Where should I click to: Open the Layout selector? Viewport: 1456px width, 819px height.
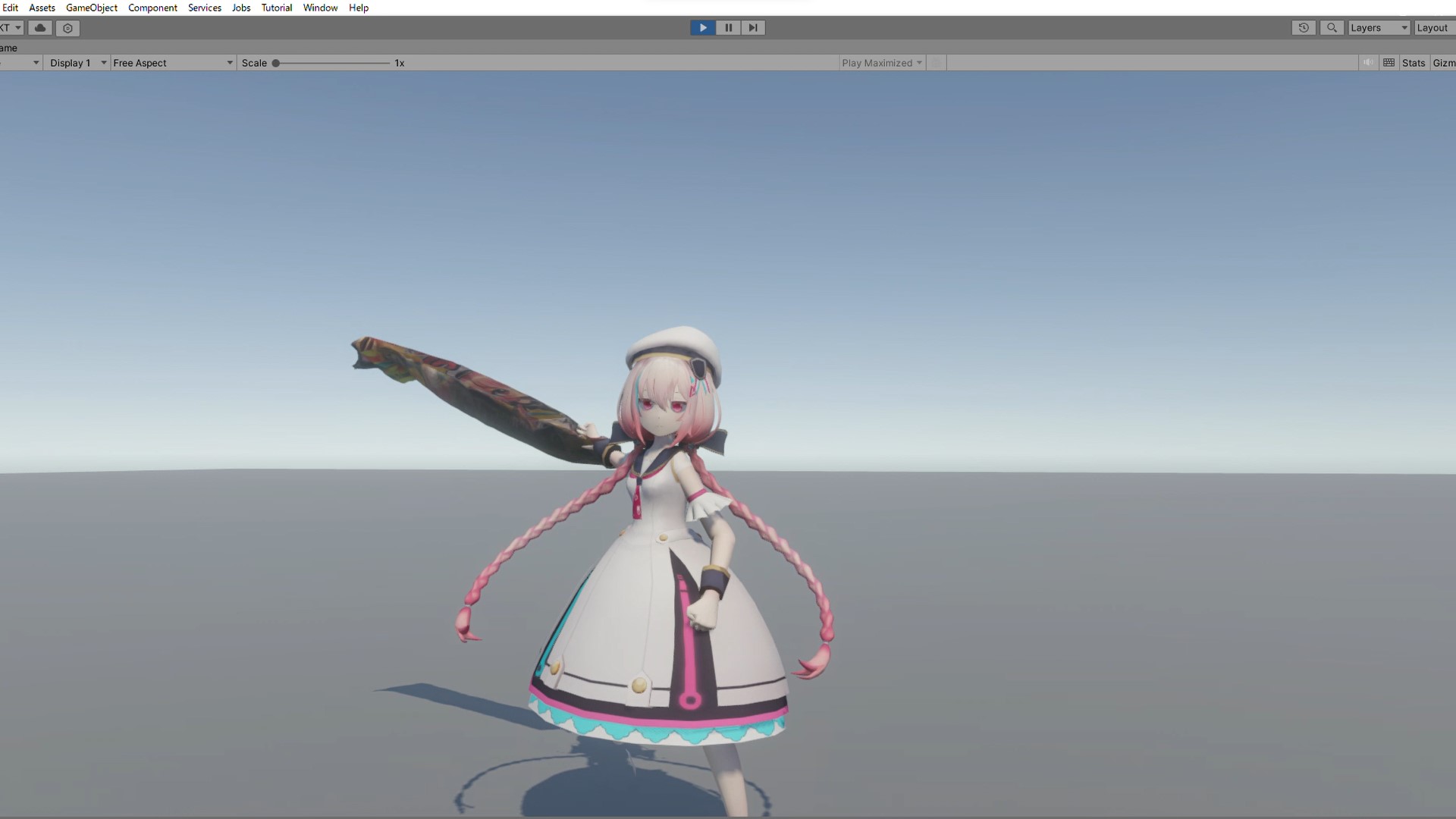[1433, 27]
